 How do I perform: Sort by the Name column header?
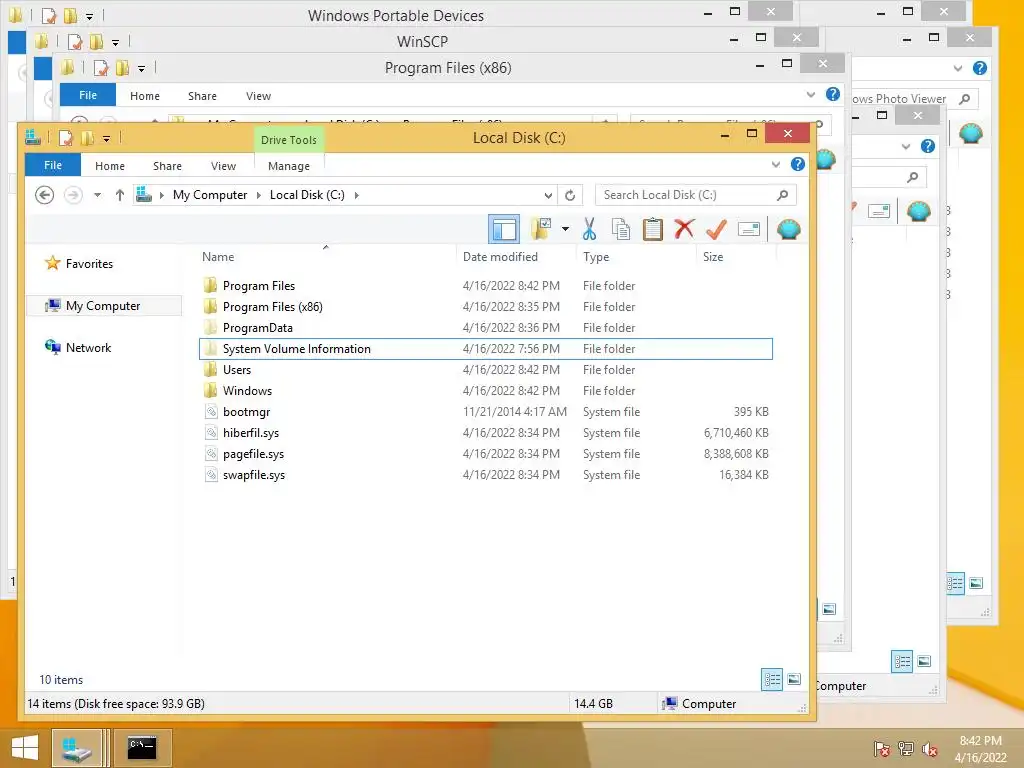click(327, 257)
